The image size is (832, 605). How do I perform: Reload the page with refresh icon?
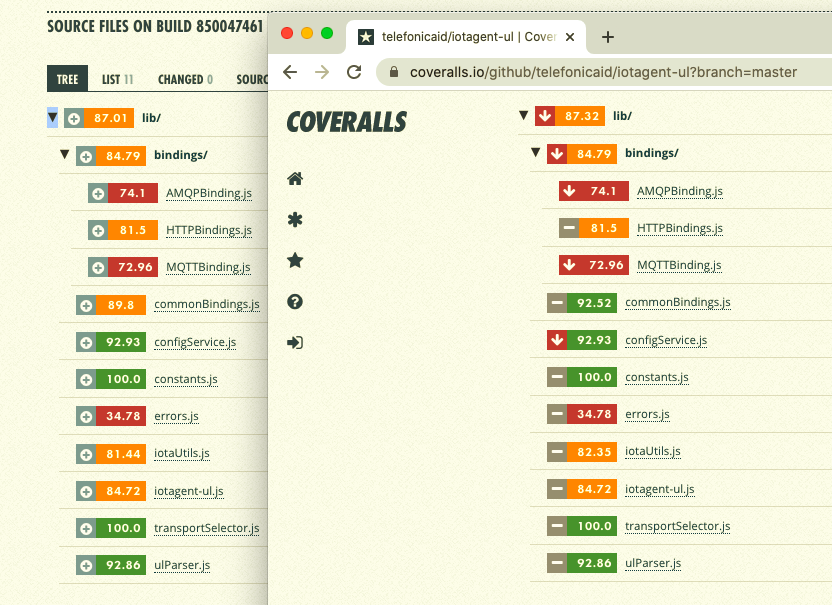click(354, 72)
